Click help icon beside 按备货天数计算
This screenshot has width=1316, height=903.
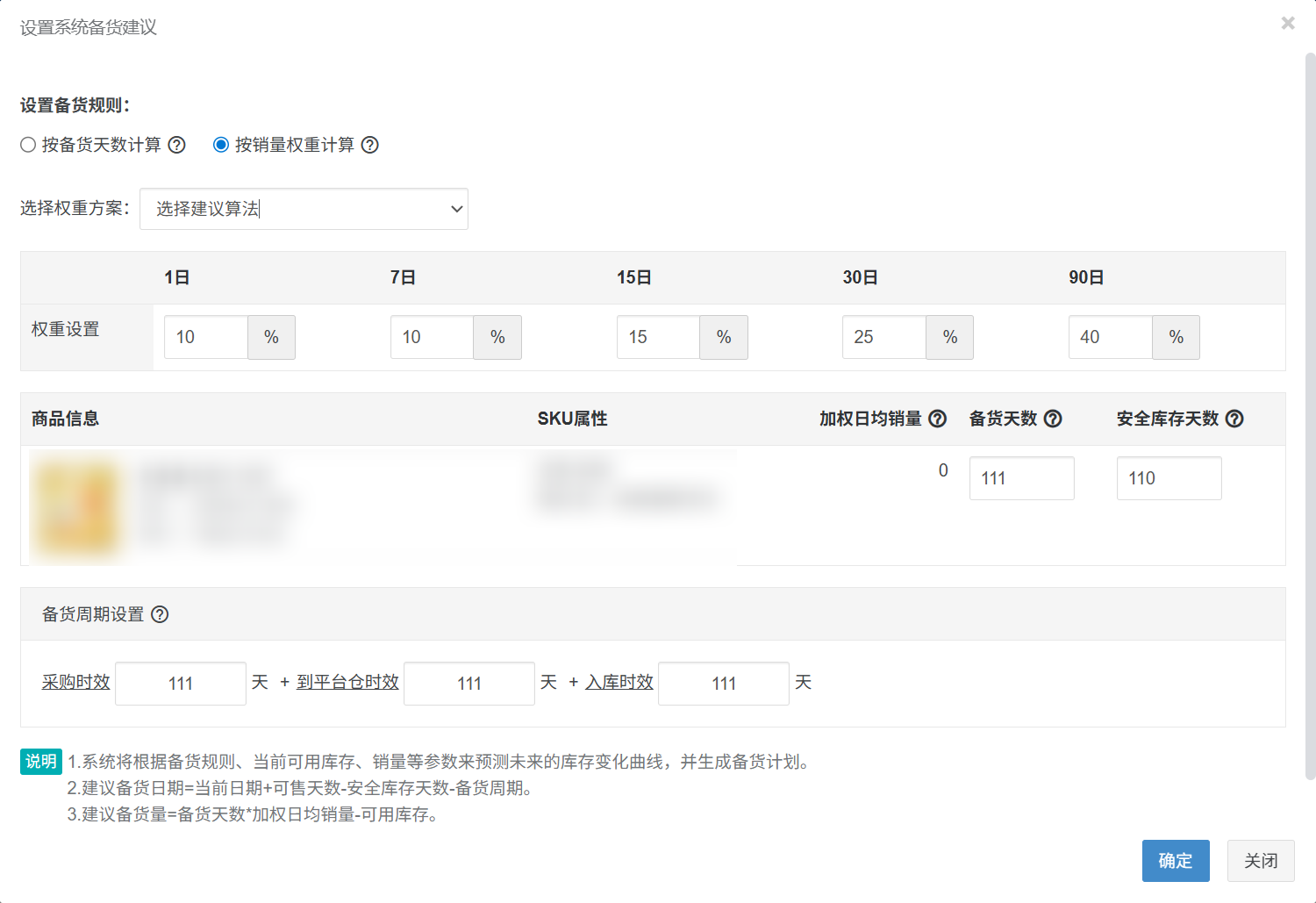[x=177, y=145]
